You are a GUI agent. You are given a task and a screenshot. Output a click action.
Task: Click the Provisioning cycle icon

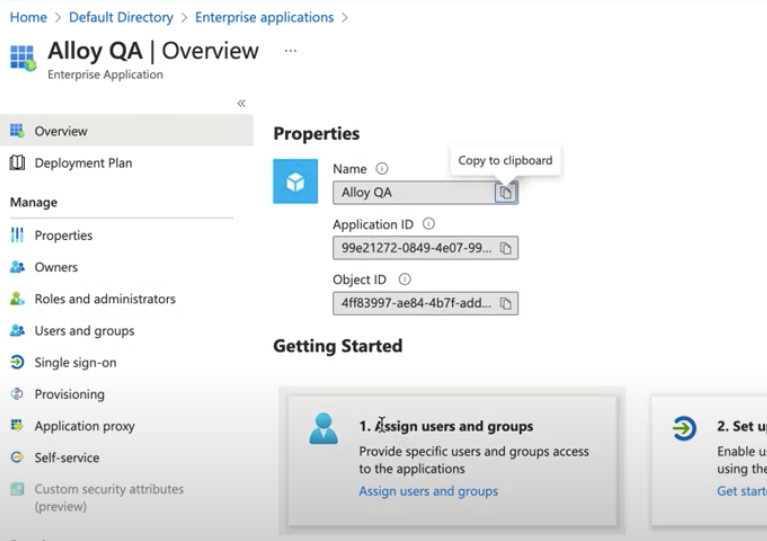17,394
